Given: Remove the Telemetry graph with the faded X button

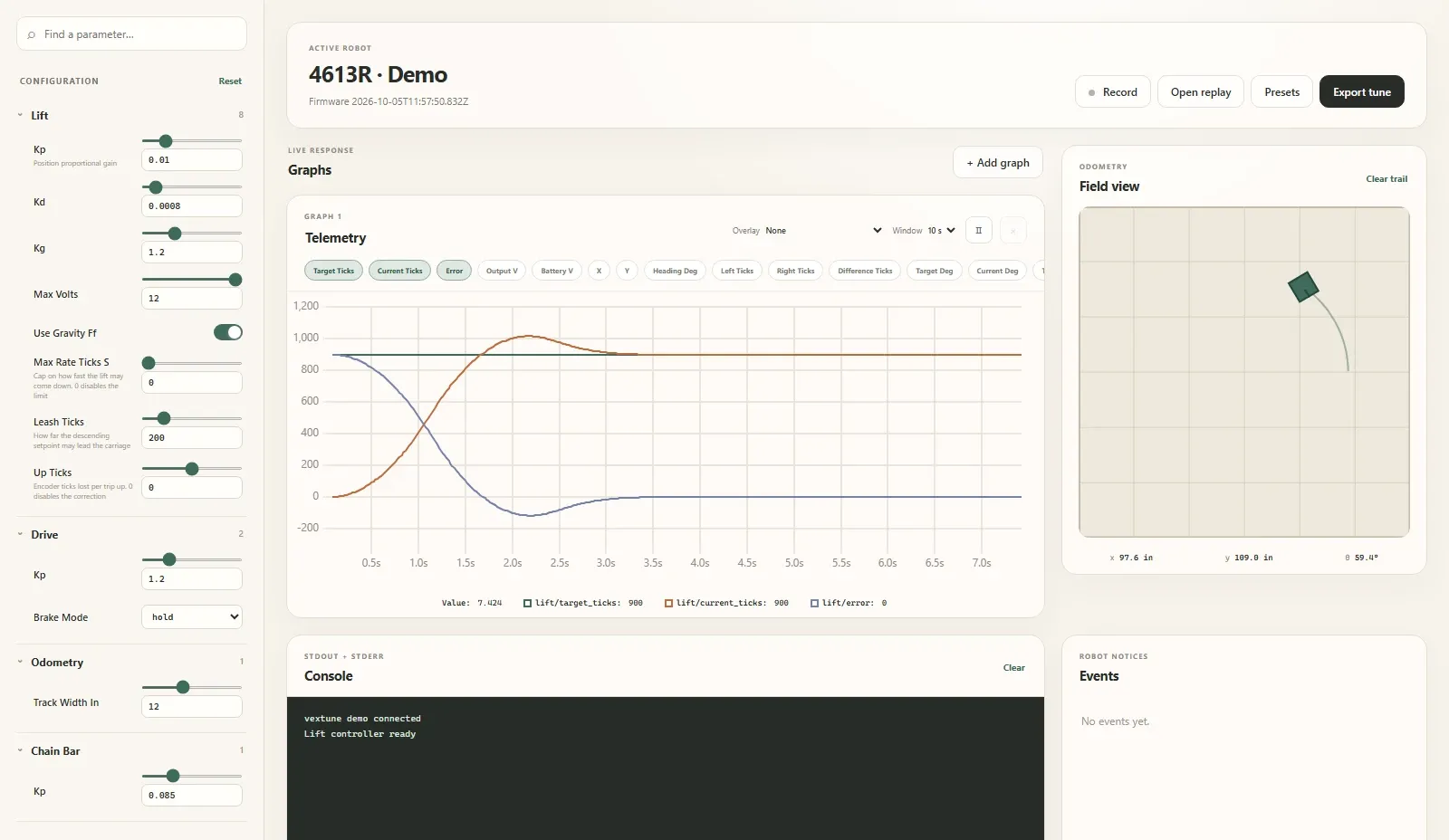Looking at the screenshot, I should pyautogui.click(x=1012, y=231).
